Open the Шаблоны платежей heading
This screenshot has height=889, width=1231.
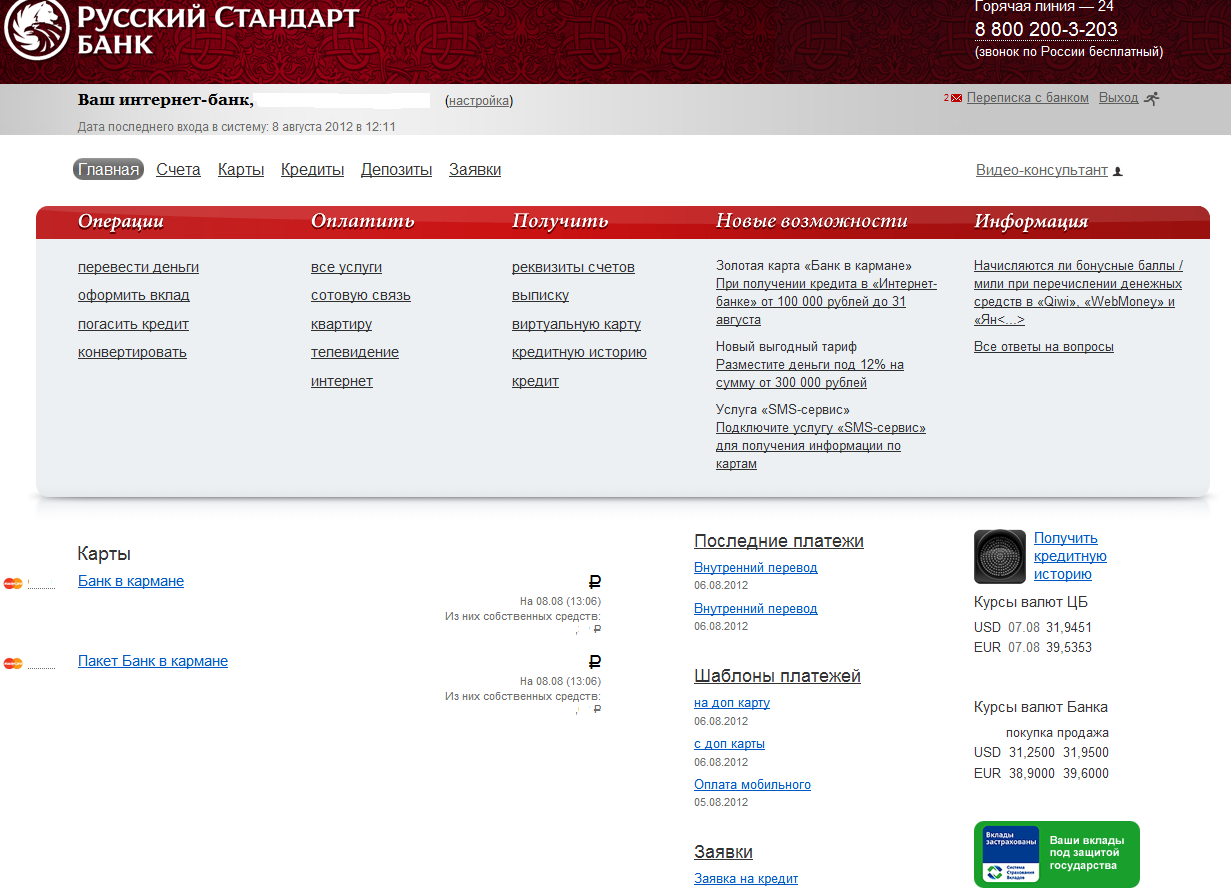pos(777,676)
